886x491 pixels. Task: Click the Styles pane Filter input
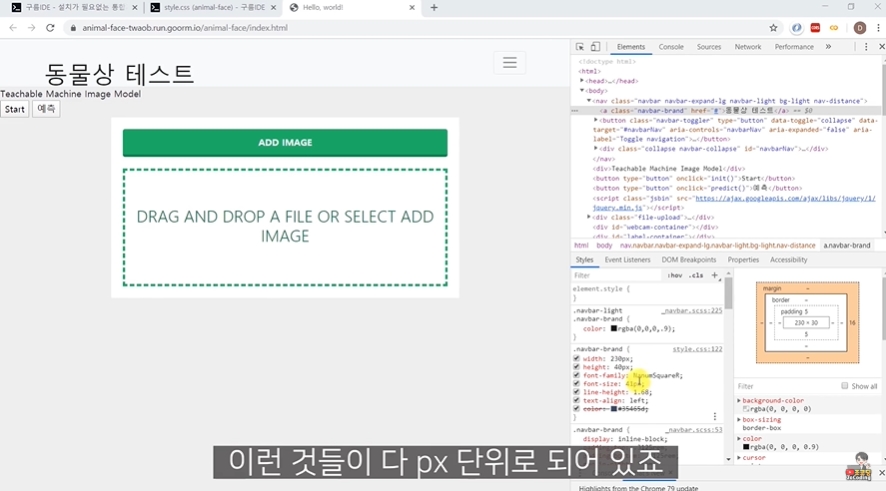click(x=616, y=275)
